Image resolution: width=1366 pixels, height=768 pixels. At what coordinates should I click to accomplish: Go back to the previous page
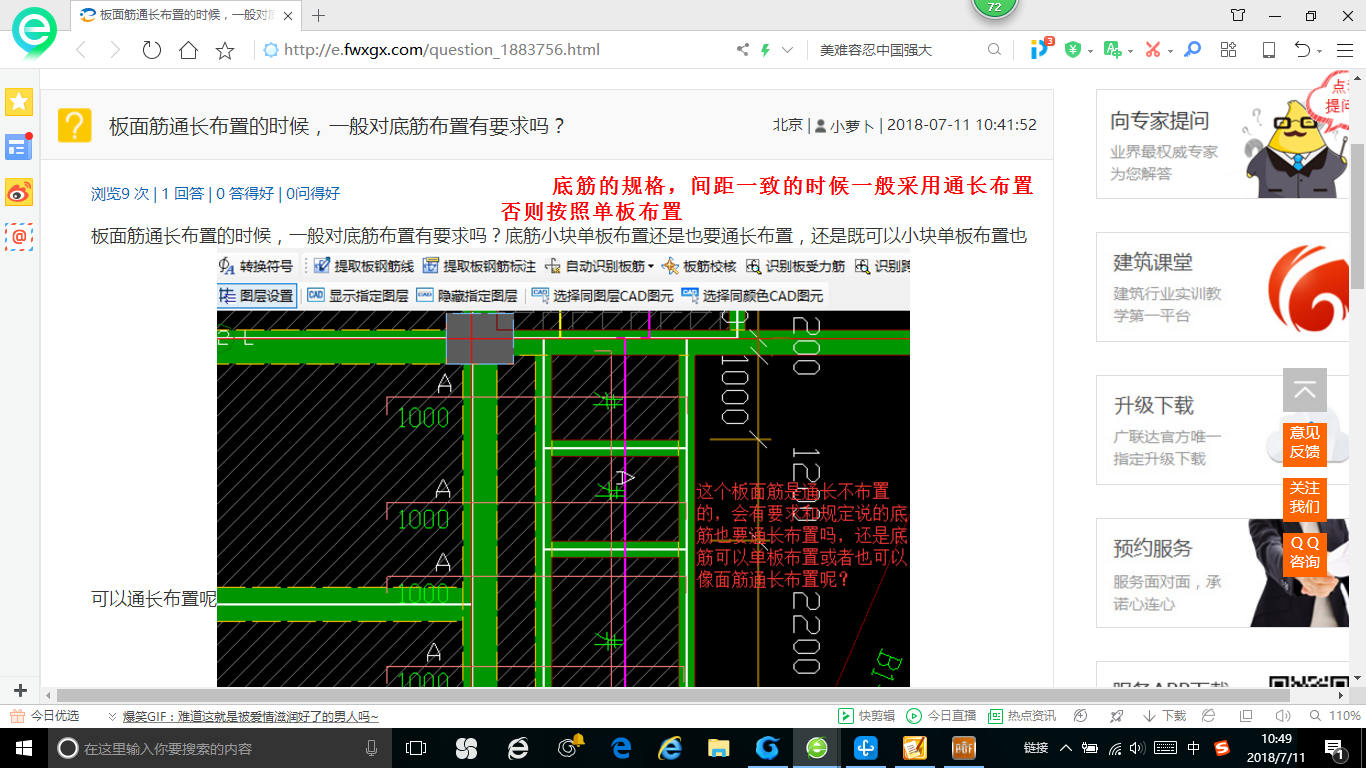(82, 50)
